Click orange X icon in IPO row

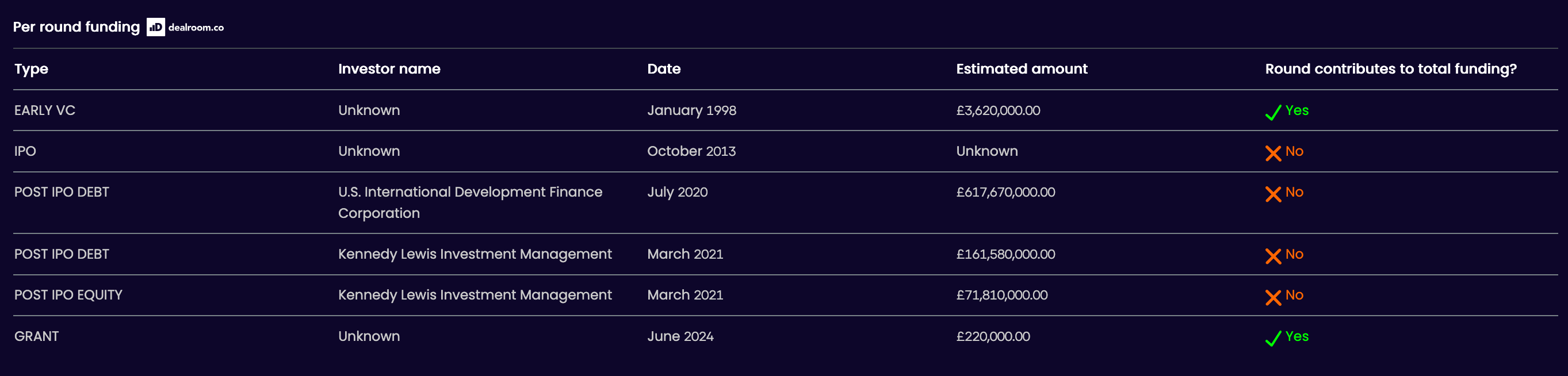point(1273,154)
